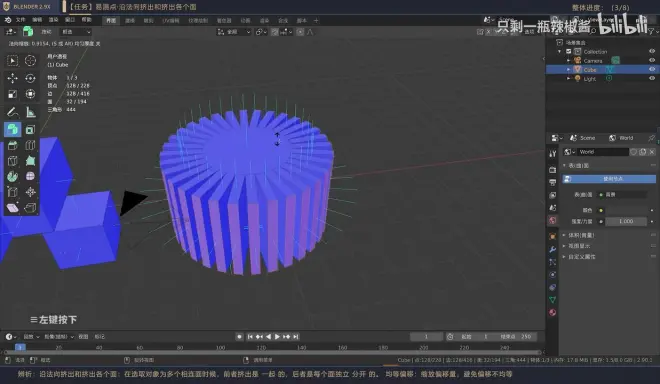The width and height of the screenshot is (660, 384).
Task: Select the Bevel tool
Action: click(x=12, y=146)
